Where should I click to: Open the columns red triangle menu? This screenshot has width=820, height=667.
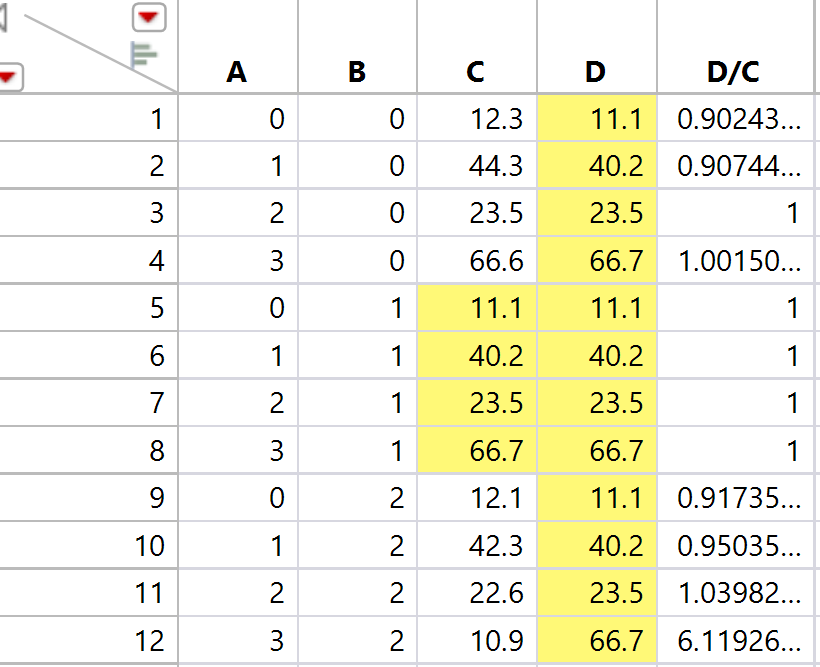coord(149,17)
